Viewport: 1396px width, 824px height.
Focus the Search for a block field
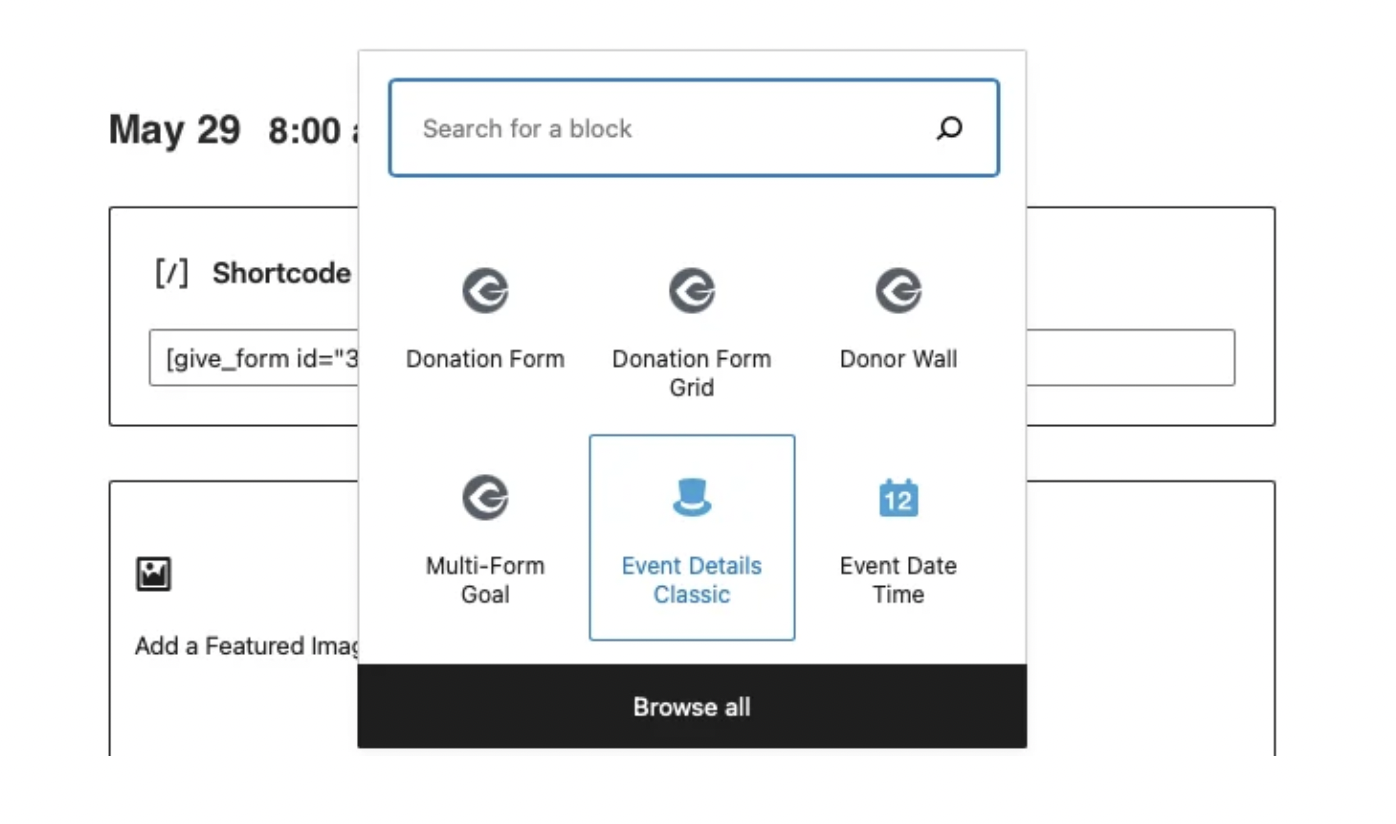point(693,128)
